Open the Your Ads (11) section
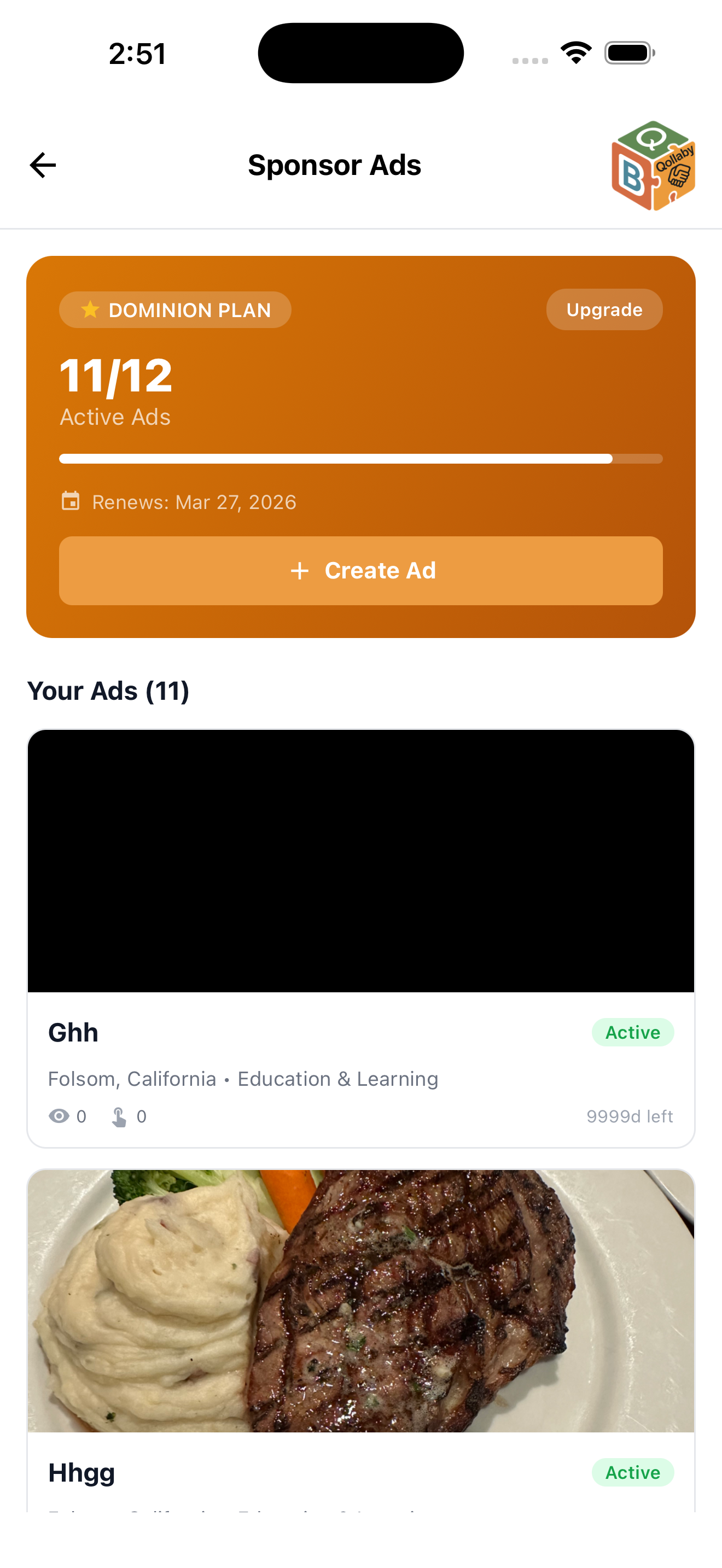 click(108, 691)
